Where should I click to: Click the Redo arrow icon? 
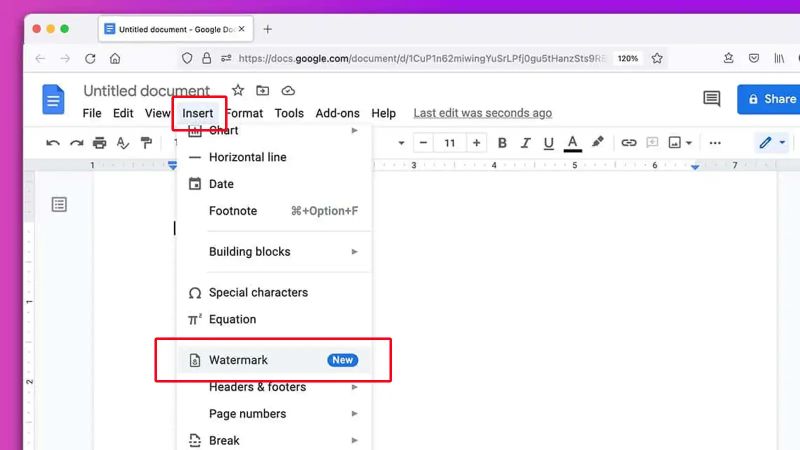click(77, 143)
